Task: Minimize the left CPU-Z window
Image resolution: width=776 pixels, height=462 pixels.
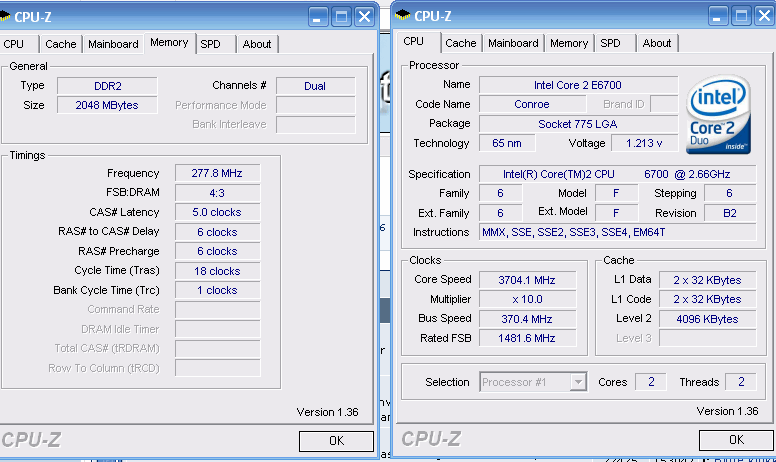Action: [318, 17]
